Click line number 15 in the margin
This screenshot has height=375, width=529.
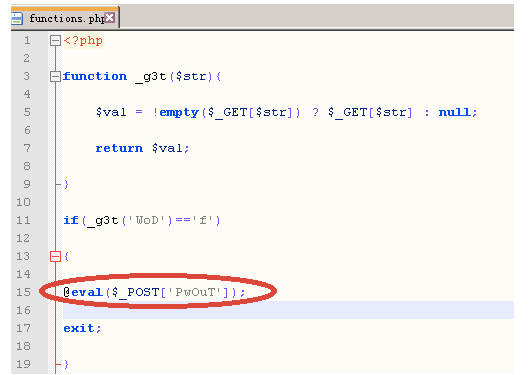point(23,292)
